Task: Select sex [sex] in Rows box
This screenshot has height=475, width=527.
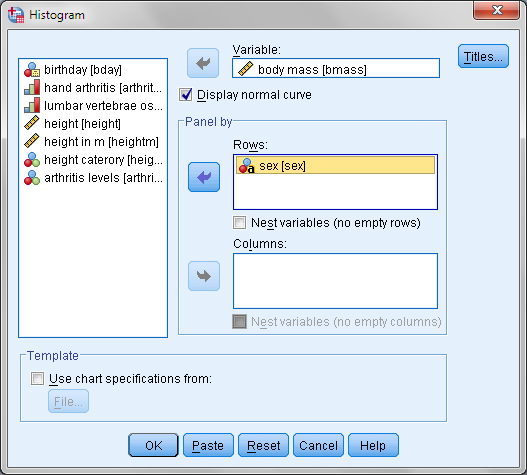Action: (335, 165)
